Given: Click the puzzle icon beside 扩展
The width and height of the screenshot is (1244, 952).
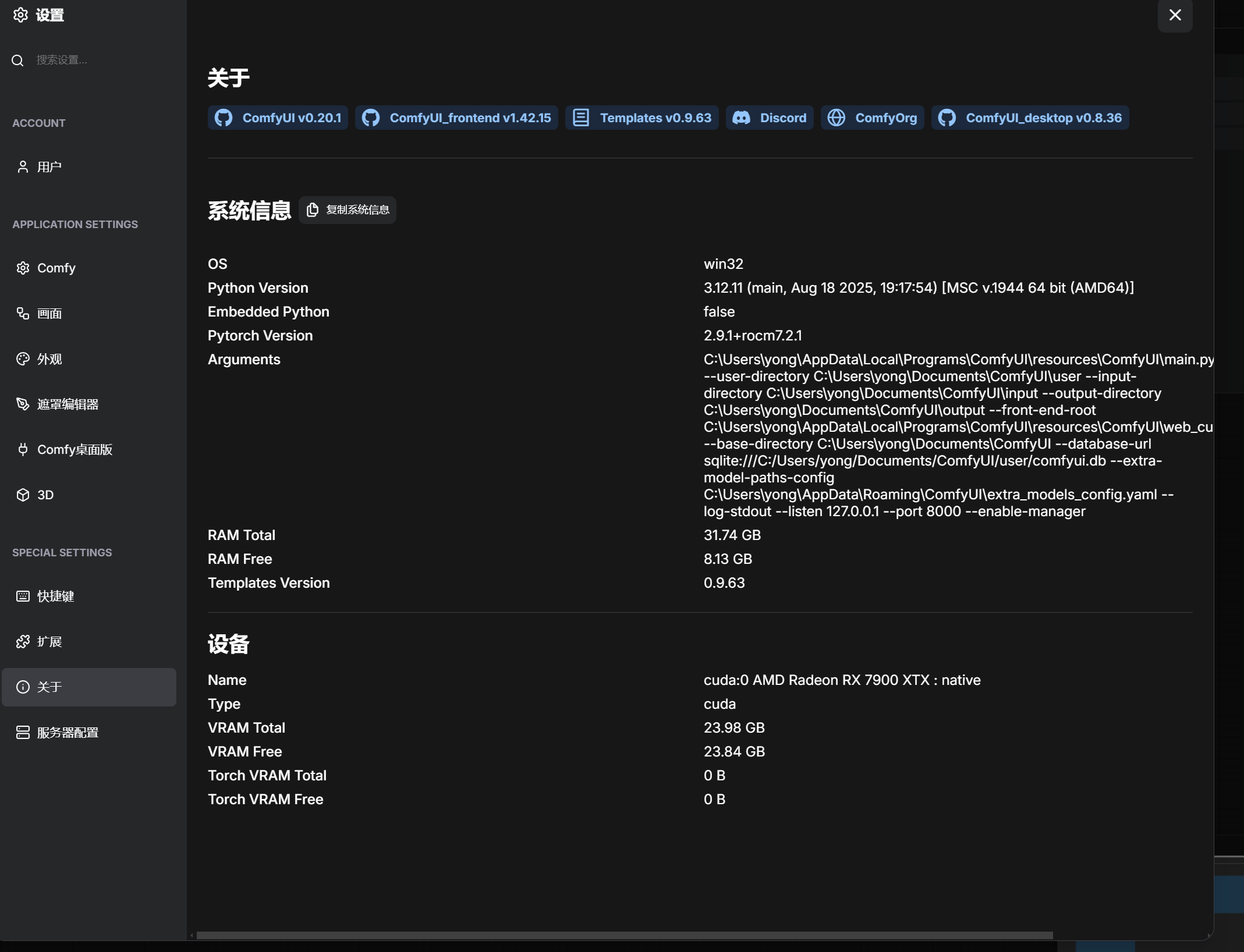Looking at the screenshot, I should [23, 642].
